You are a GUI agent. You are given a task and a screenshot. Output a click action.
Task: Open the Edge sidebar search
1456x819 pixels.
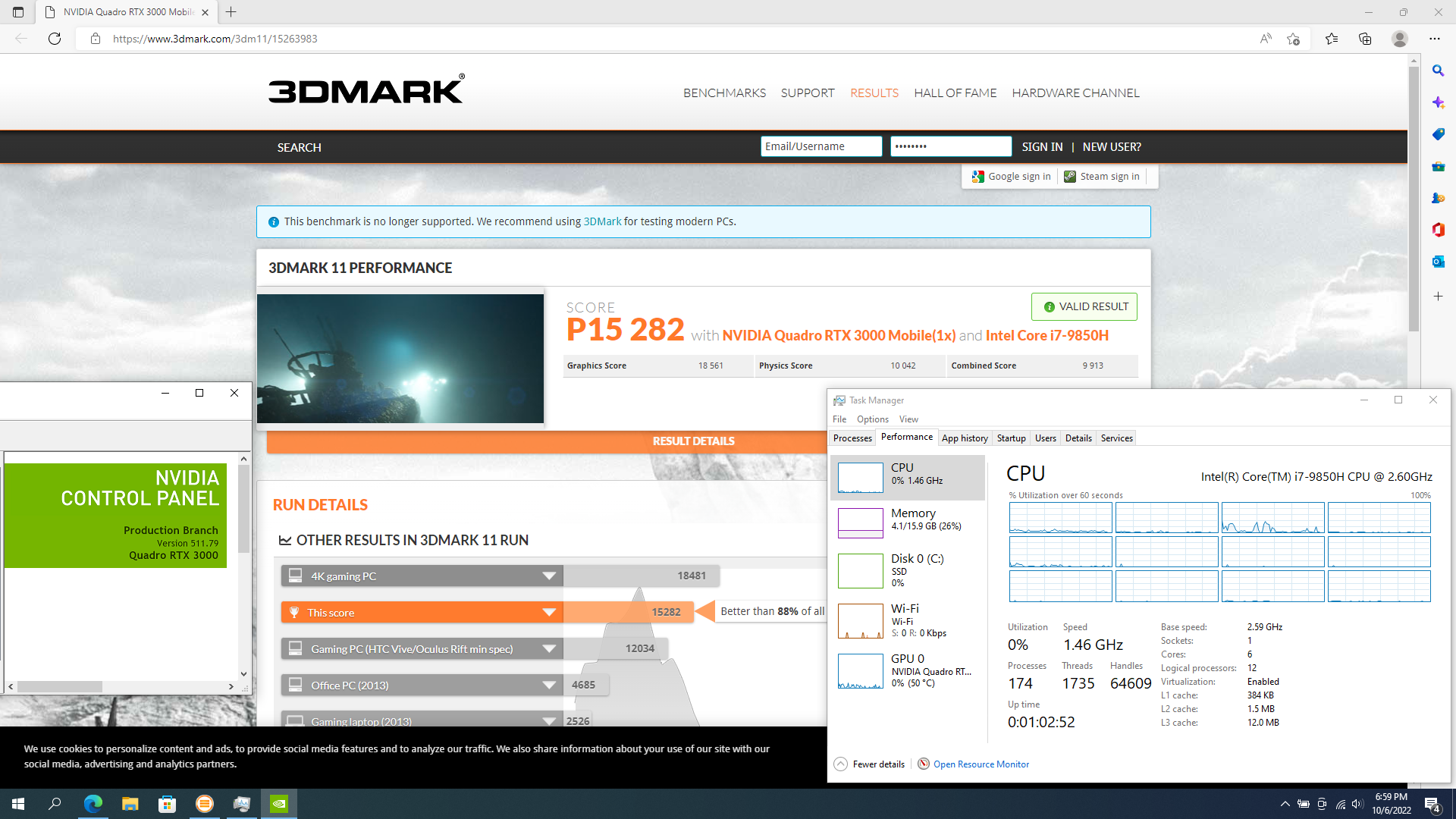point(1438,71)
